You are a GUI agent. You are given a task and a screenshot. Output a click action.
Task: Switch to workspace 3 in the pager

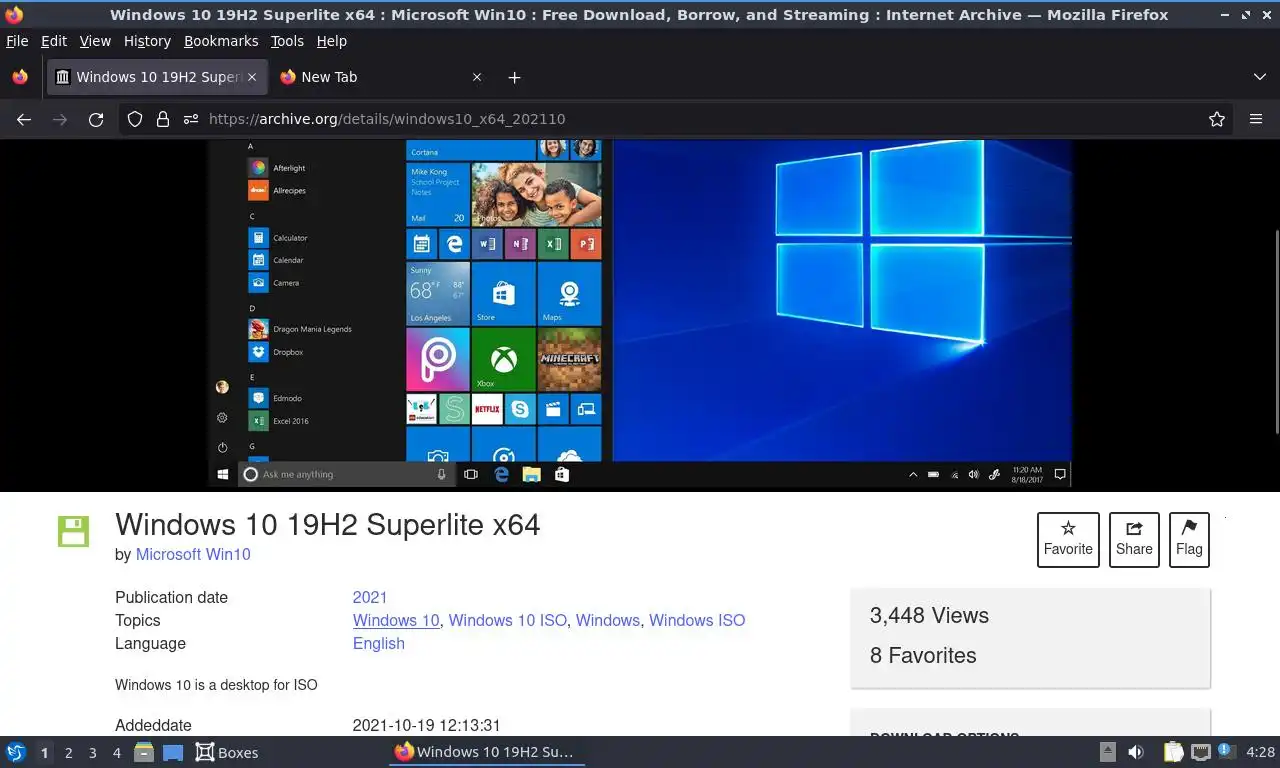tap(92, 752)
